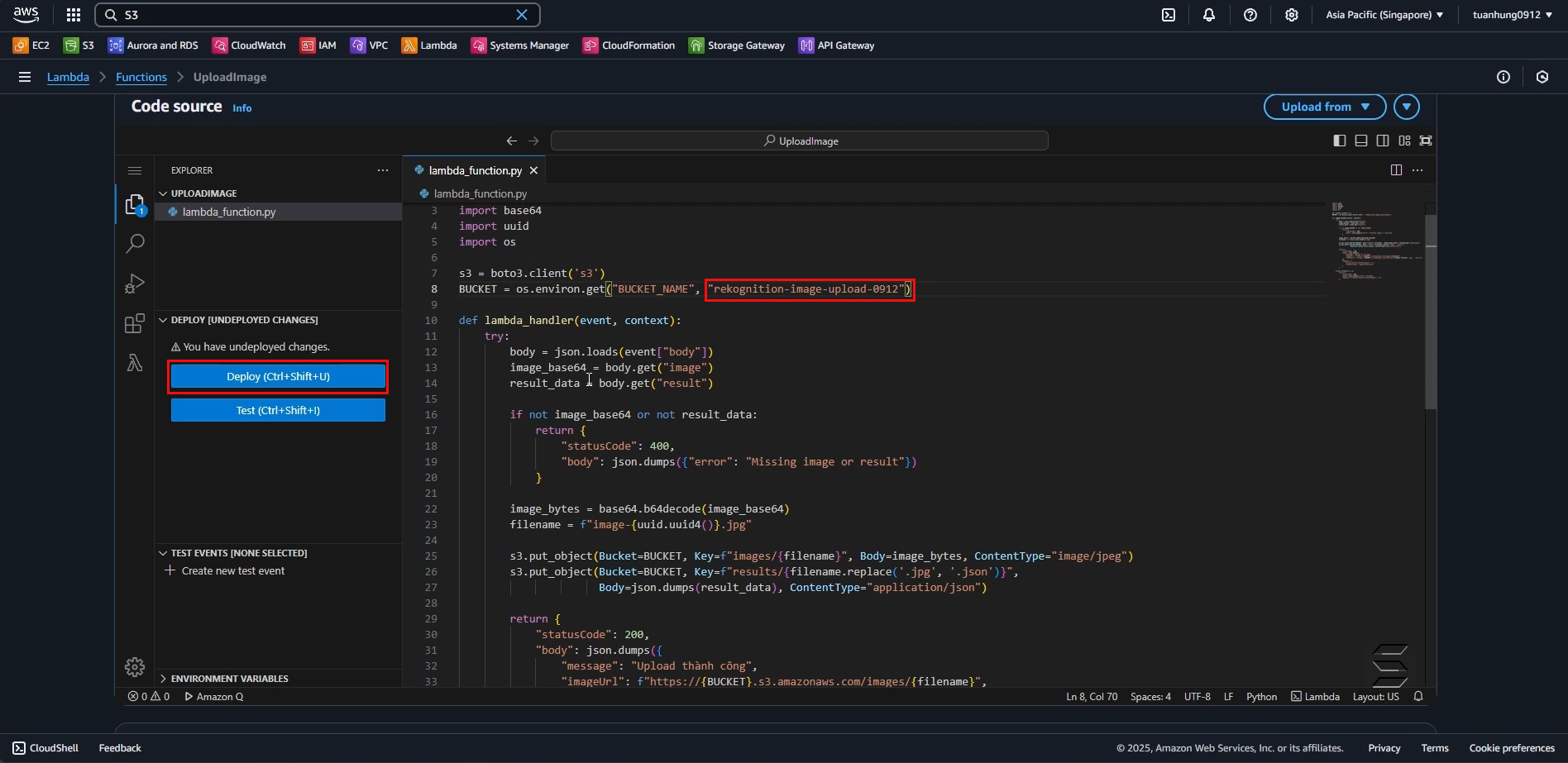Image resolution: width=1568 pixels, height=763 pixels.
Task: Open Explorer more actions ellipsis
Action: pyautogui.click(x=383, y=170)
